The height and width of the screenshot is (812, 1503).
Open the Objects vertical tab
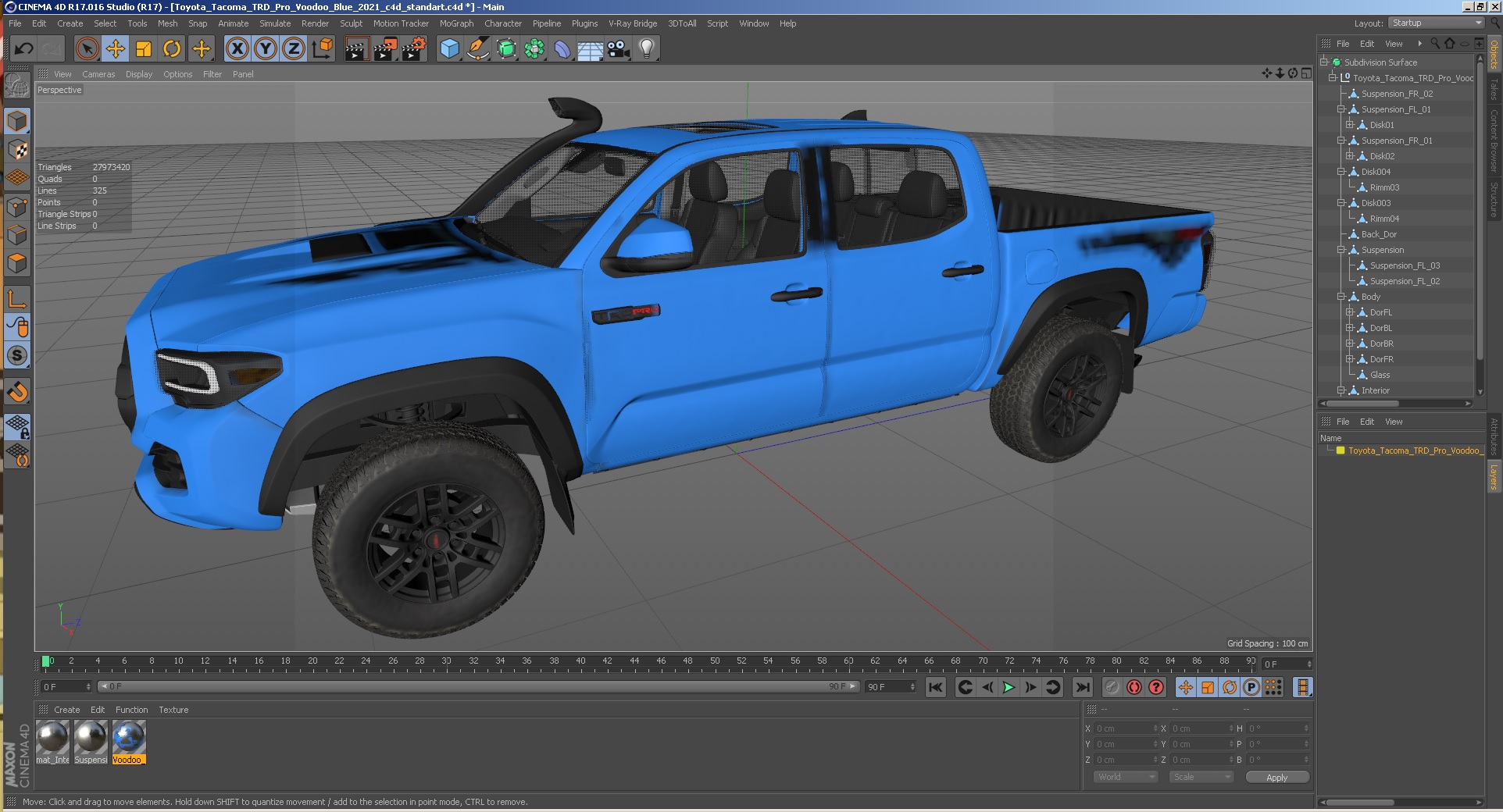pyautogui.click(x=1494, y=54)
